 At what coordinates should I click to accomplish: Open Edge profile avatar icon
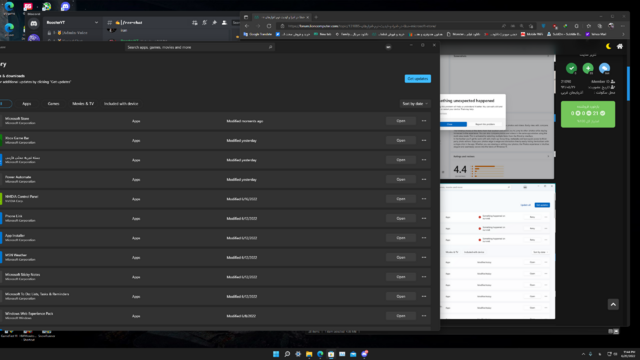(x=611, y=26)
